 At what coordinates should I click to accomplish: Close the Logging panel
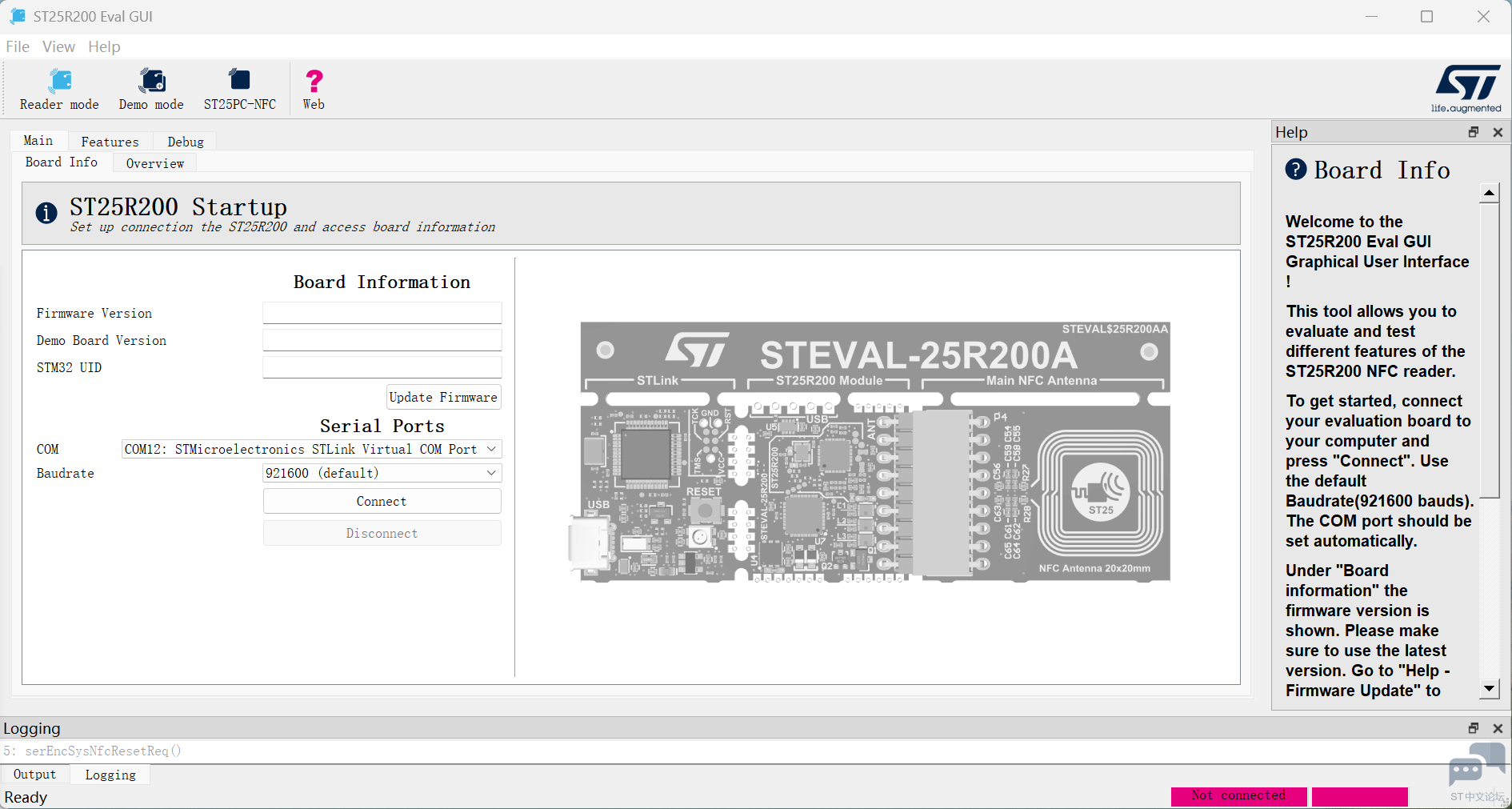click(1498, 728)
